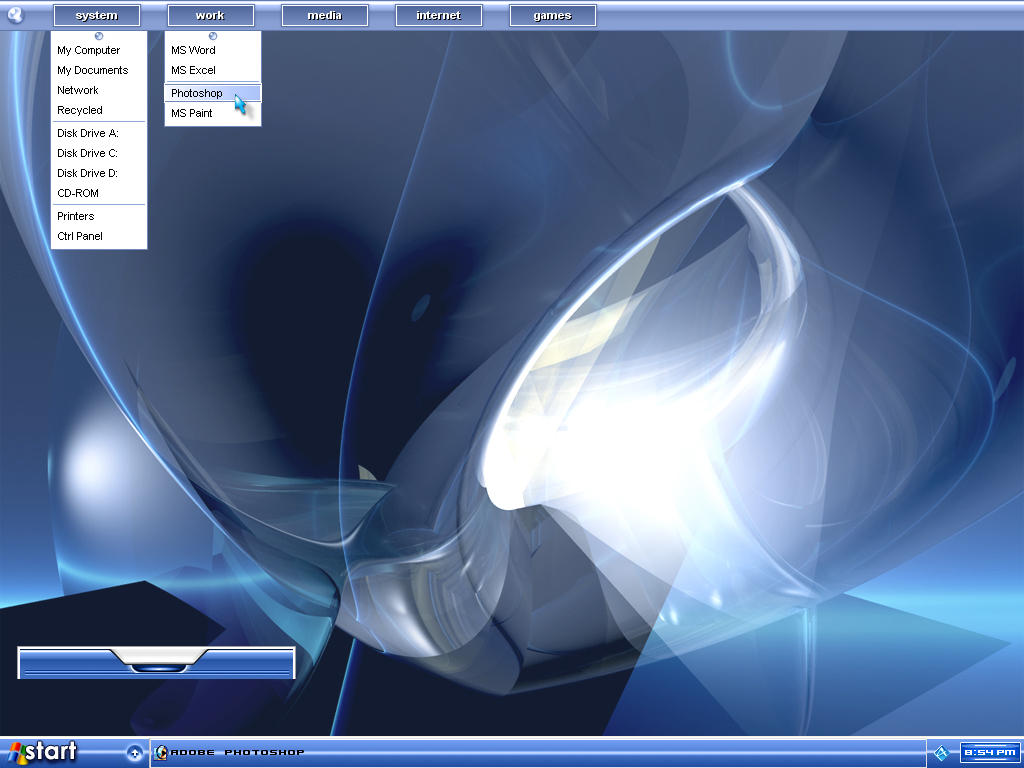1024x768 pixels.
Task: Open Recycled in the system menu
Action: pos(99,110)
